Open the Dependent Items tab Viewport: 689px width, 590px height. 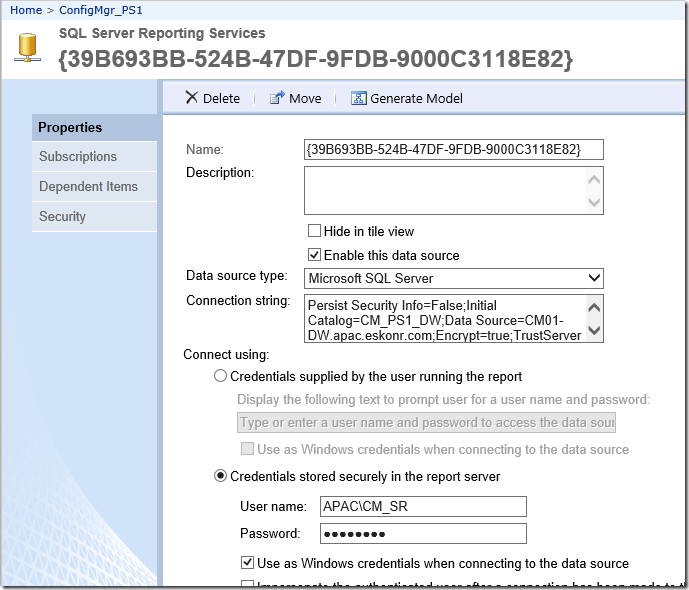click(x=88, y=187)
